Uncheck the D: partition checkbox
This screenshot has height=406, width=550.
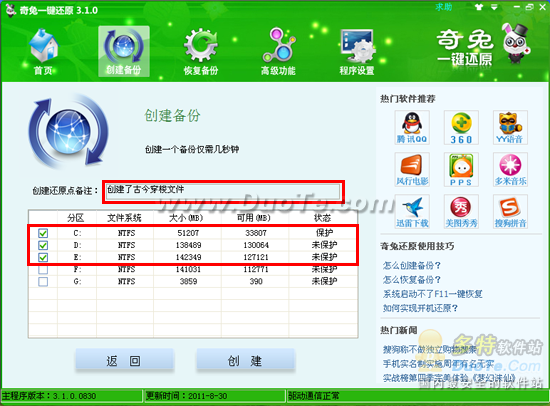tap(43, 245)
